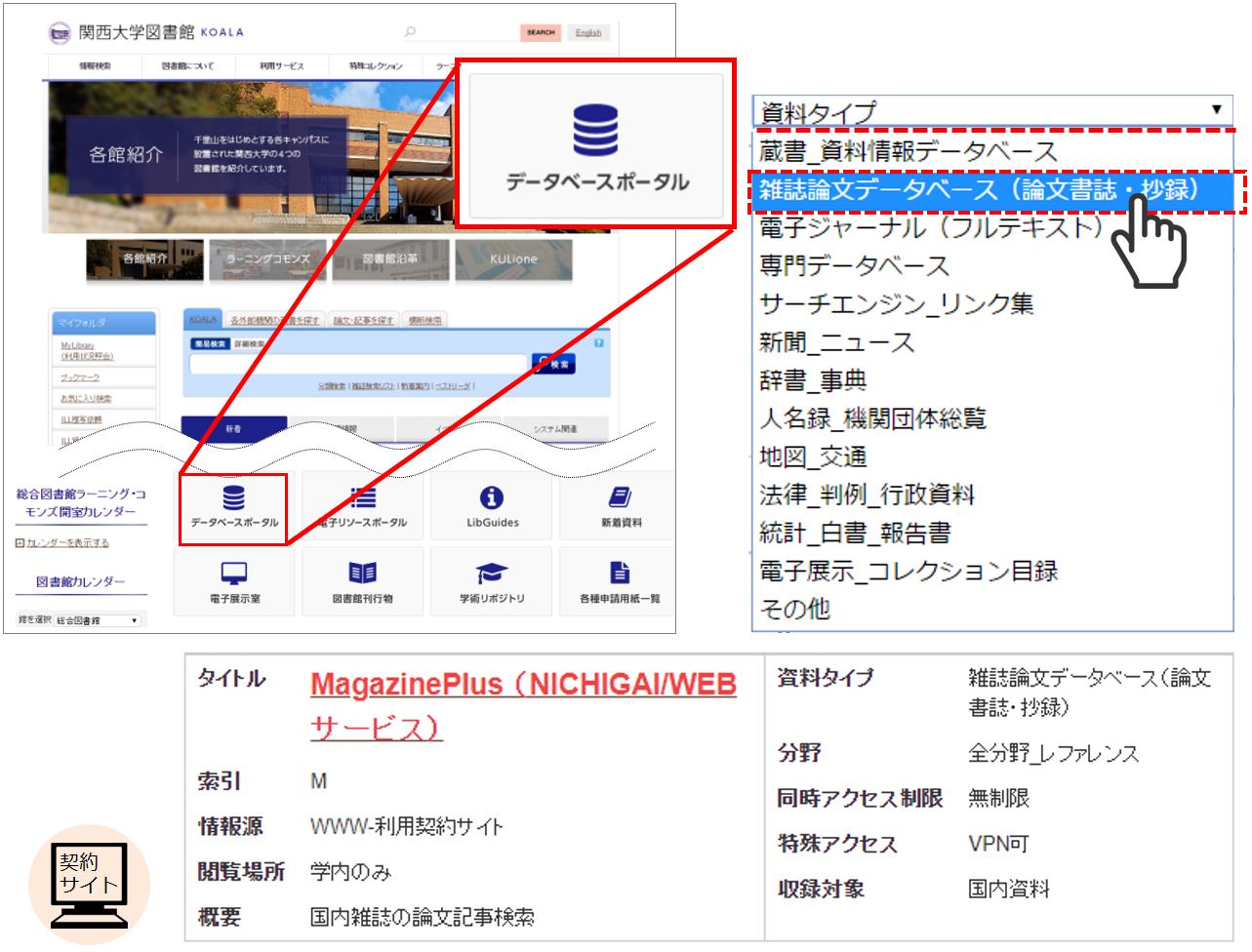Screen dimensions: 1252x952
Task: Click the 雑誌検索リスト link under search box
Action: [x=373, y=386]
